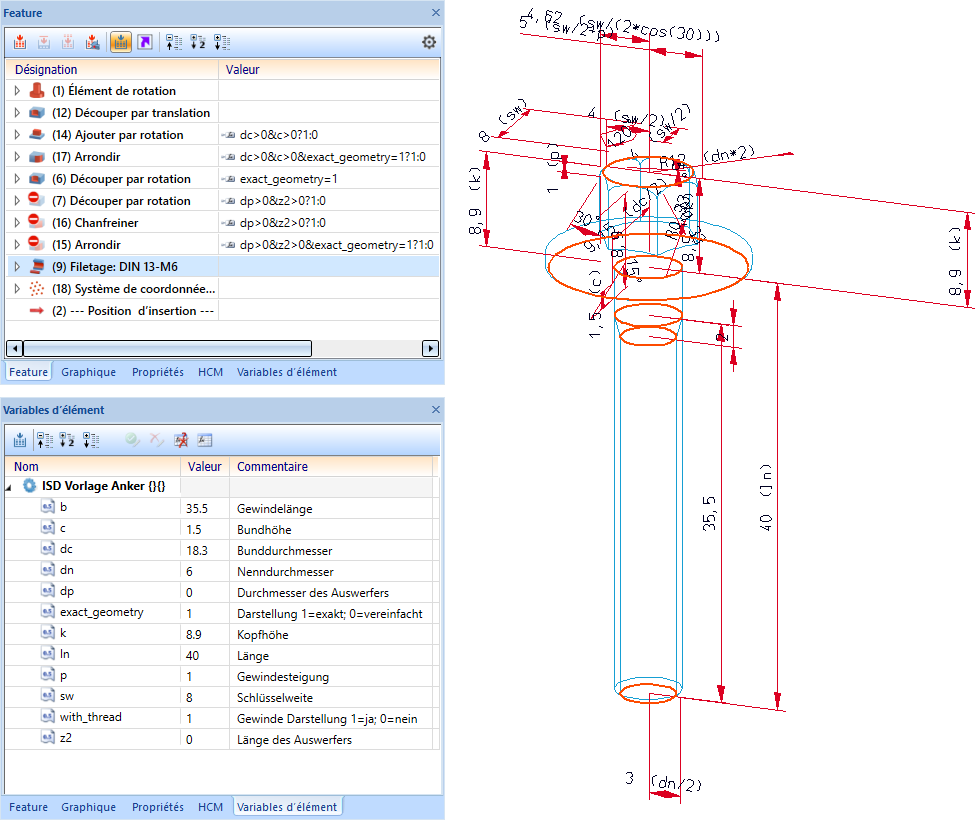976x820 pixels.
Task: Expand the (1) Élément de rotation node
Action: tap(16, 91)
